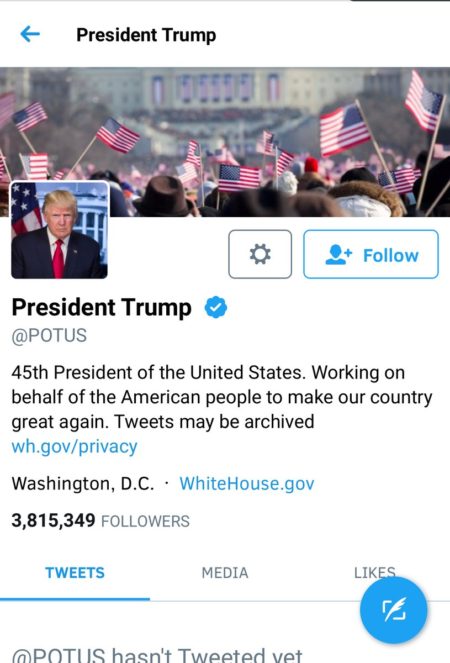Follow President Trump account

point(371,254)
